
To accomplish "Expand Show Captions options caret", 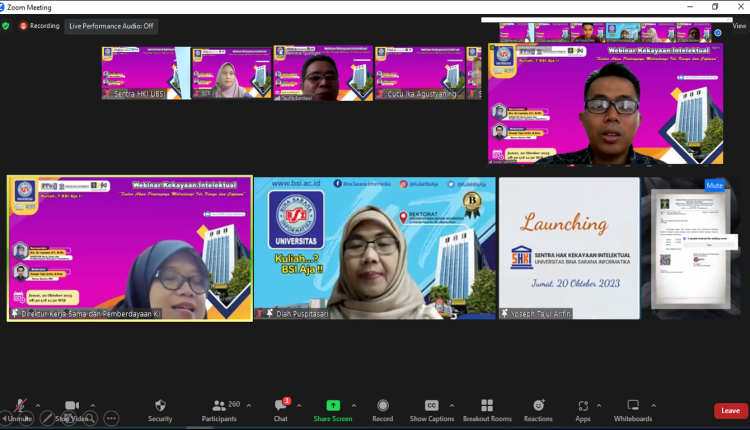I will point(452,406).
